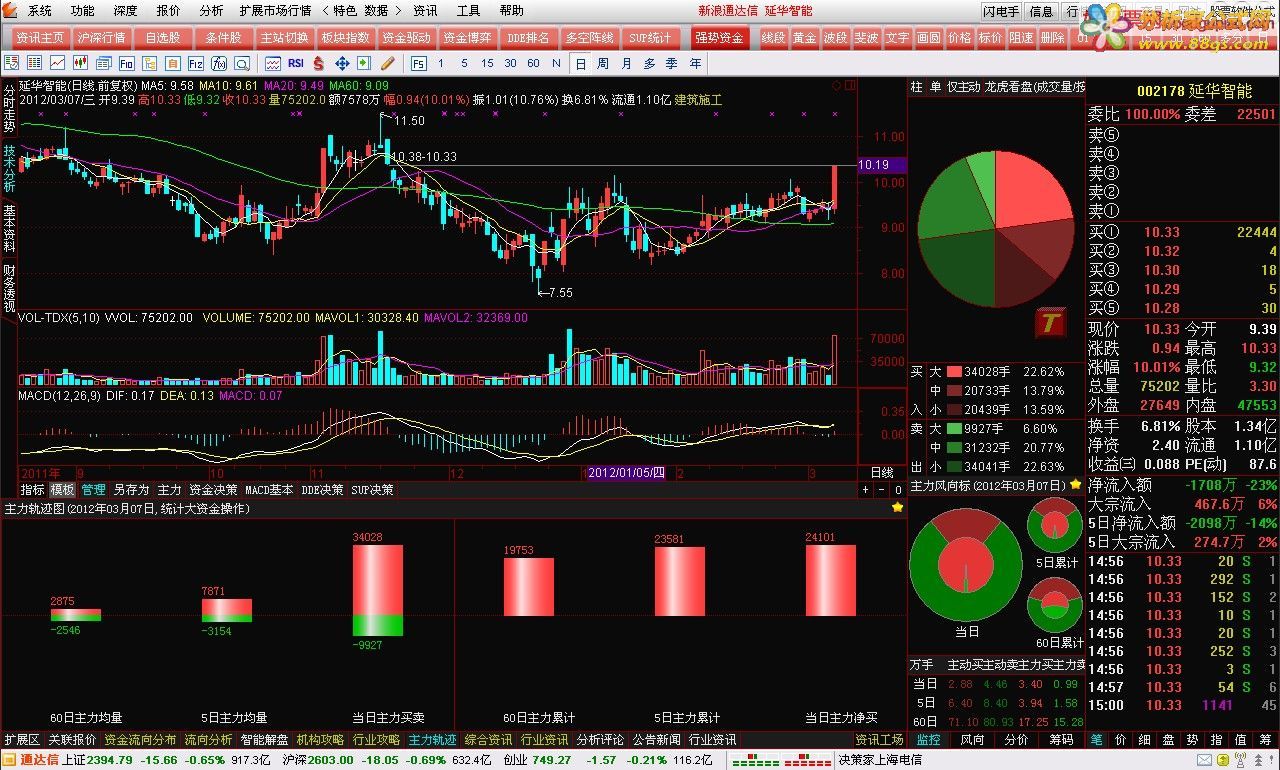1280x770 pixels.
Task: Switch chart to daily (日) period
Action: click(580, 63)
